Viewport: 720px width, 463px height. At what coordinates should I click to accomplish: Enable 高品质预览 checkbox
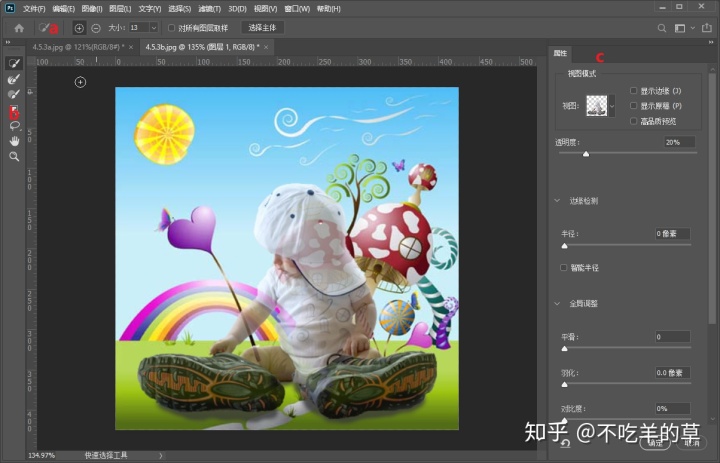pos(634,121)
